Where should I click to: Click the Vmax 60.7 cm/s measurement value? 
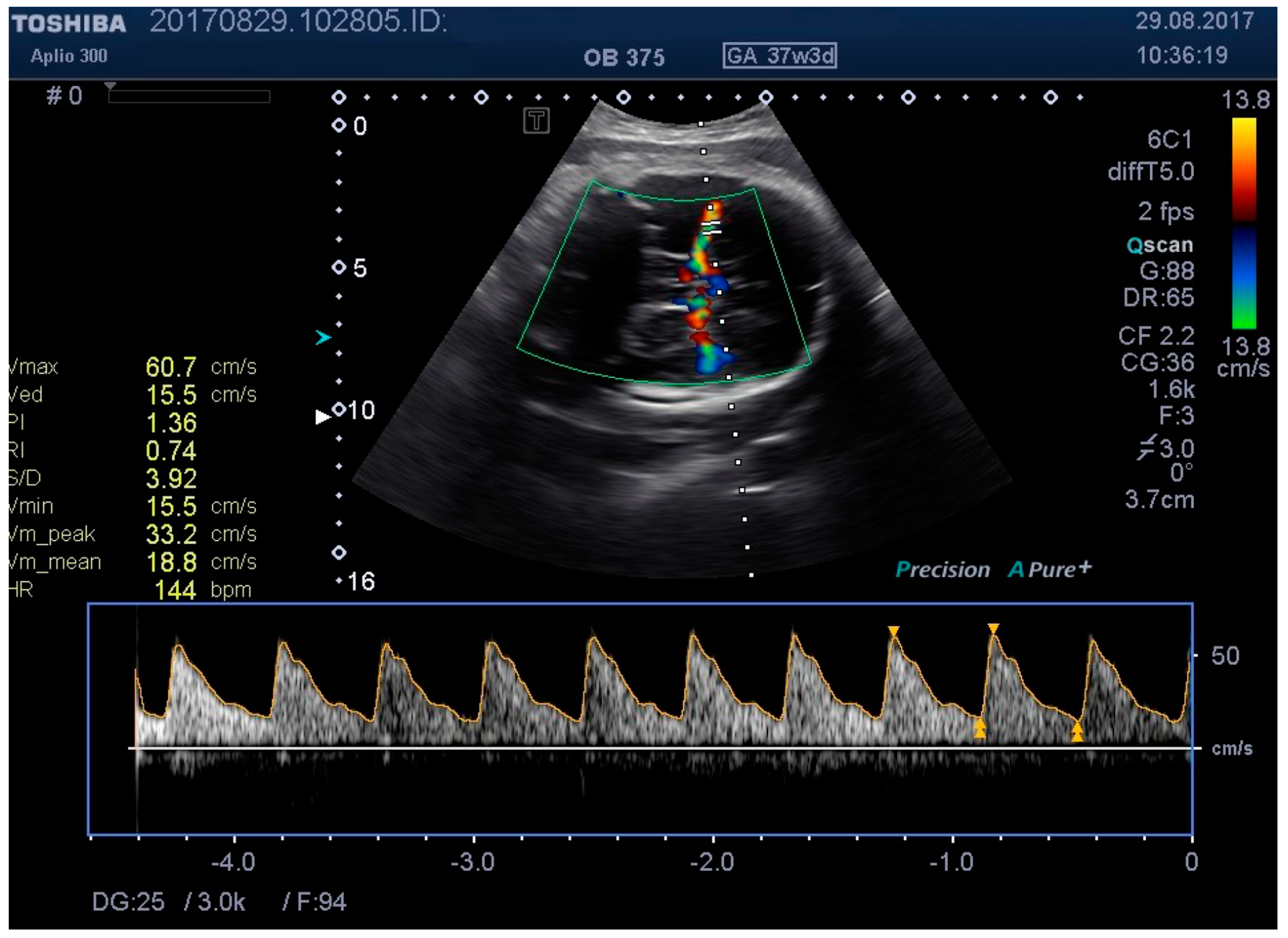[171, 367]
